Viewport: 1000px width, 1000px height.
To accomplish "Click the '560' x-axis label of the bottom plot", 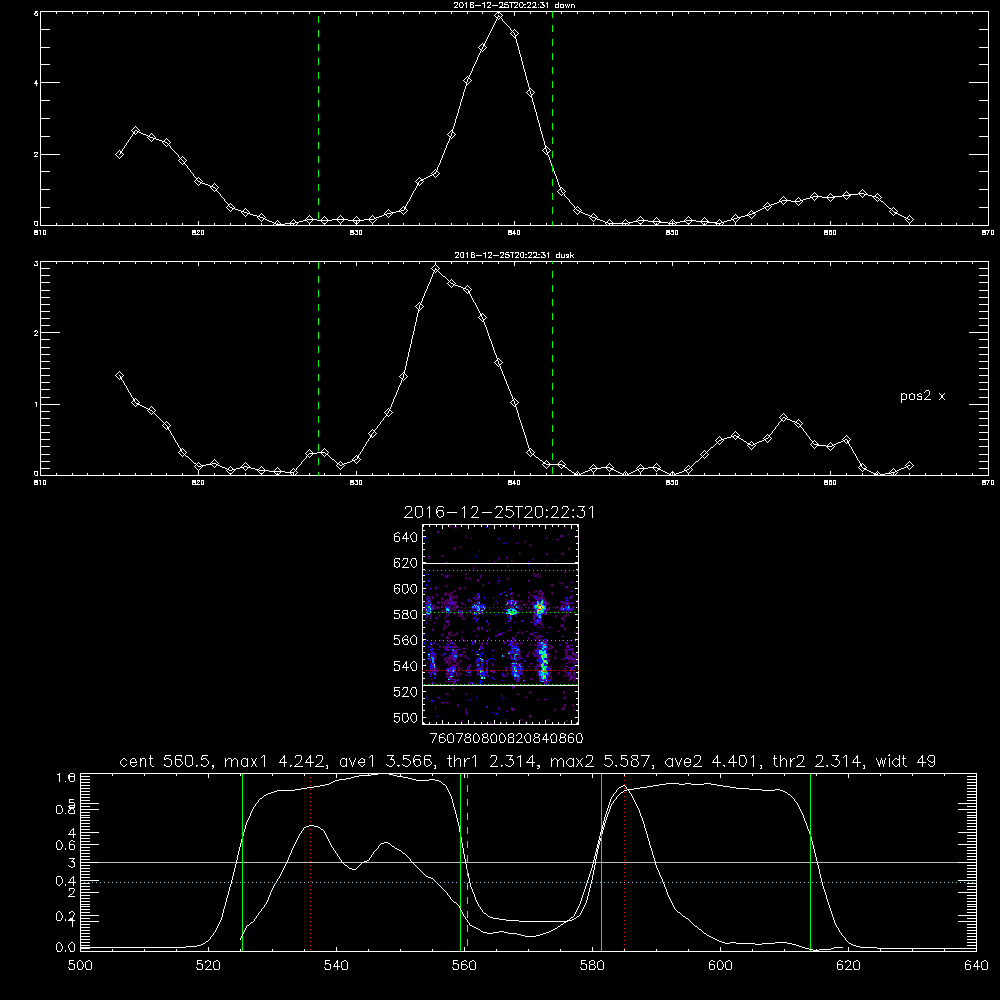I will [464, 966].
